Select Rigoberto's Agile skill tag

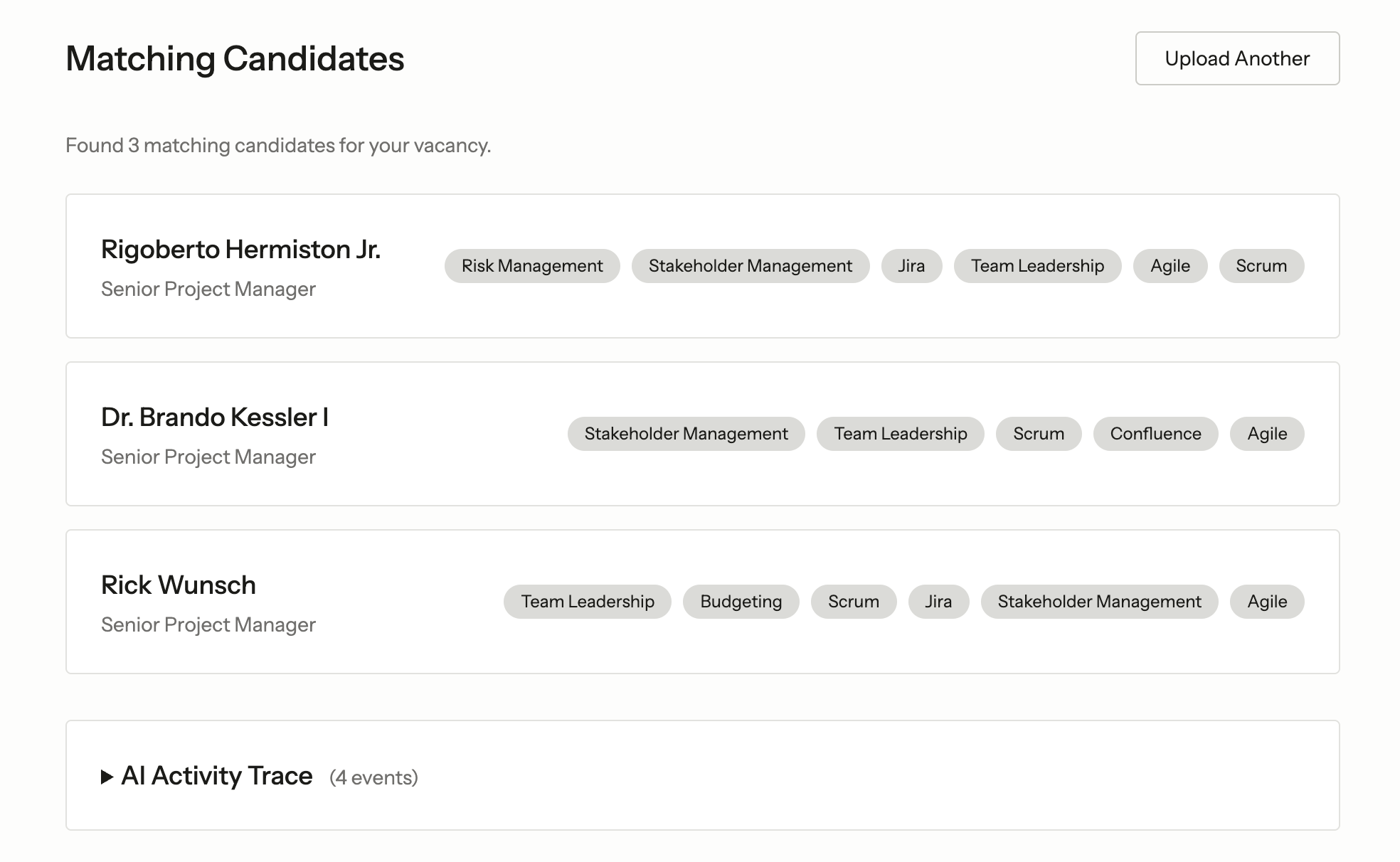(x=1170, y=266)
